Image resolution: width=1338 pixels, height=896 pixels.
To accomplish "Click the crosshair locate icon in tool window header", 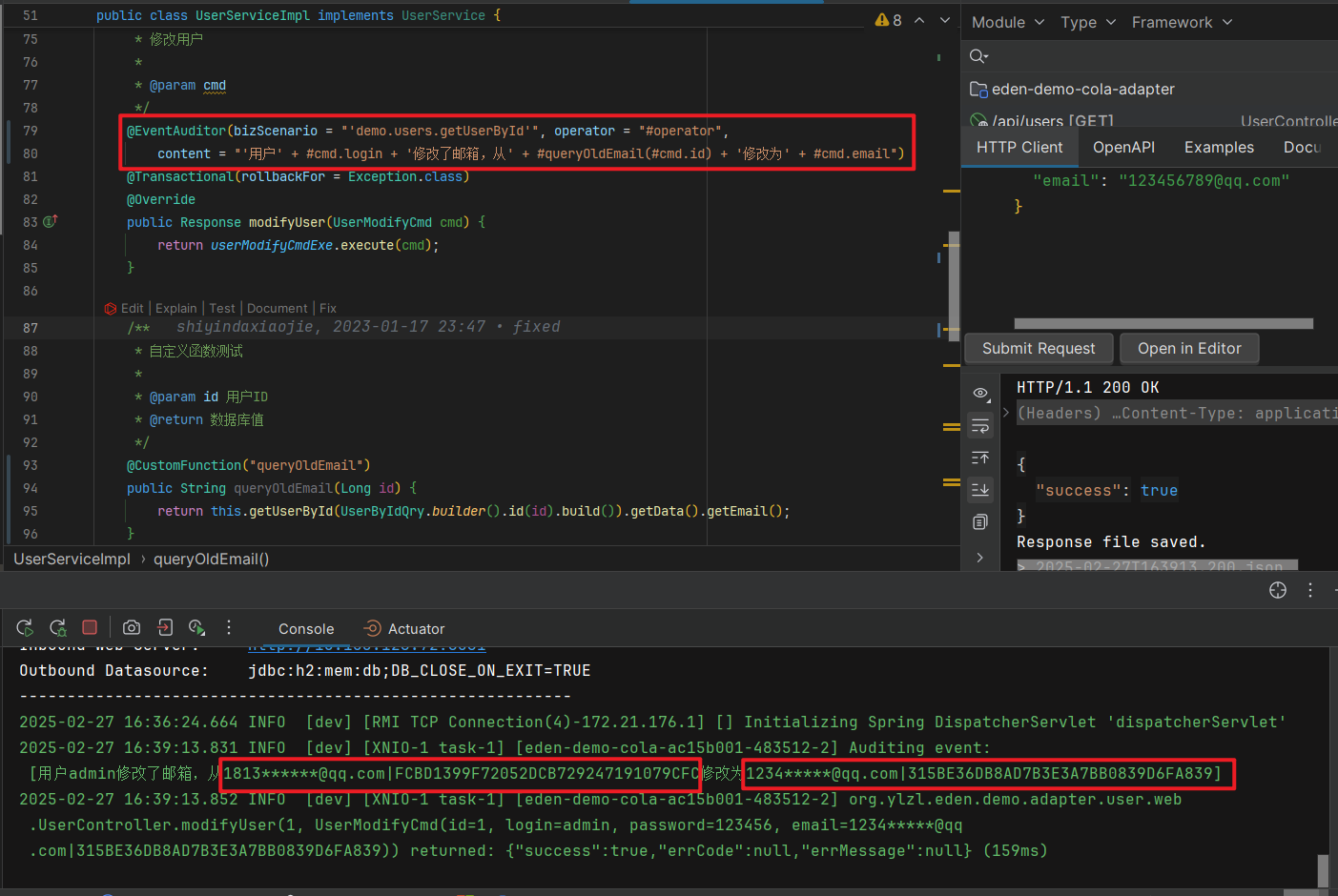I will pyautogui.click(x=1278, y=590).
